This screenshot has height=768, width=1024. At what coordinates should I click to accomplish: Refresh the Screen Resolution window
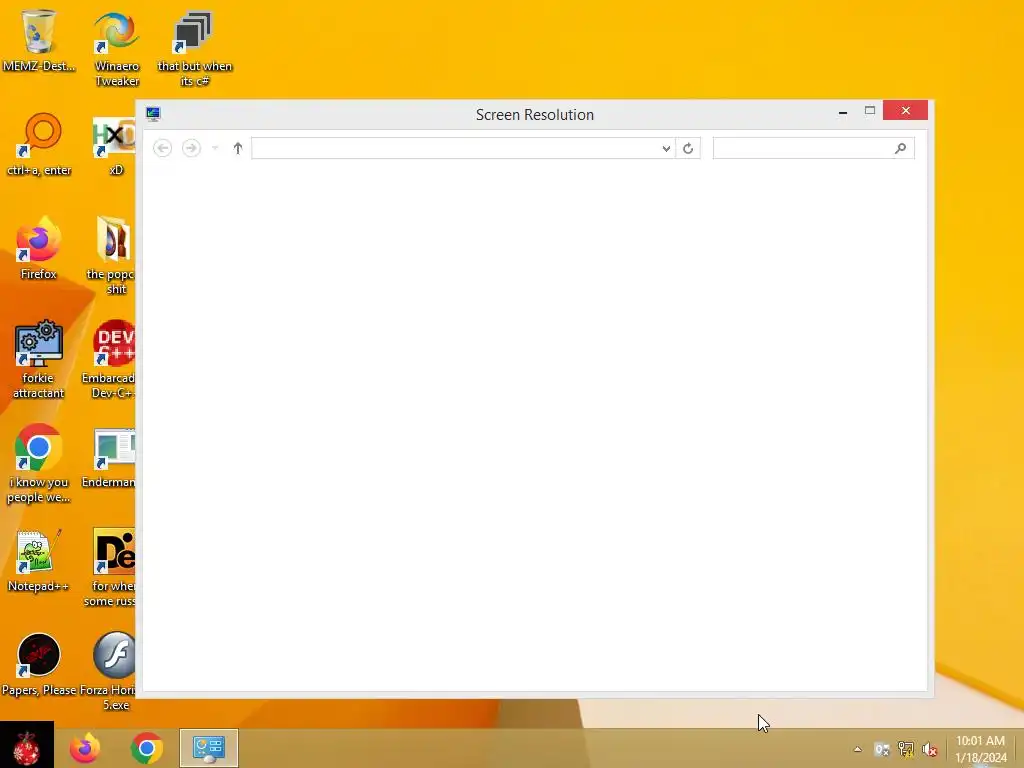point(688,148)
